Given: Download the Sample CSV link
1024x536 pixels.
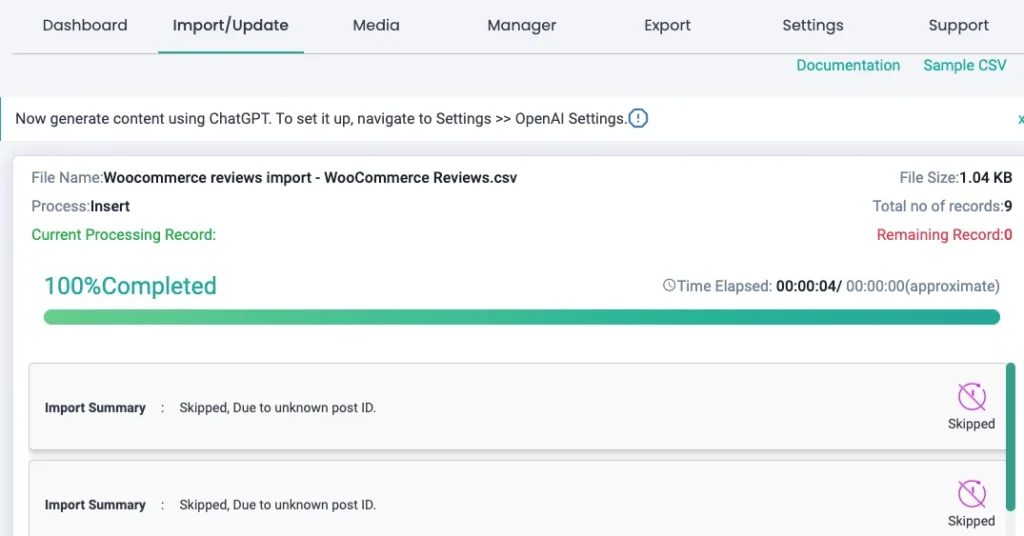Looking at the screenshot, I should pos(964,66).
